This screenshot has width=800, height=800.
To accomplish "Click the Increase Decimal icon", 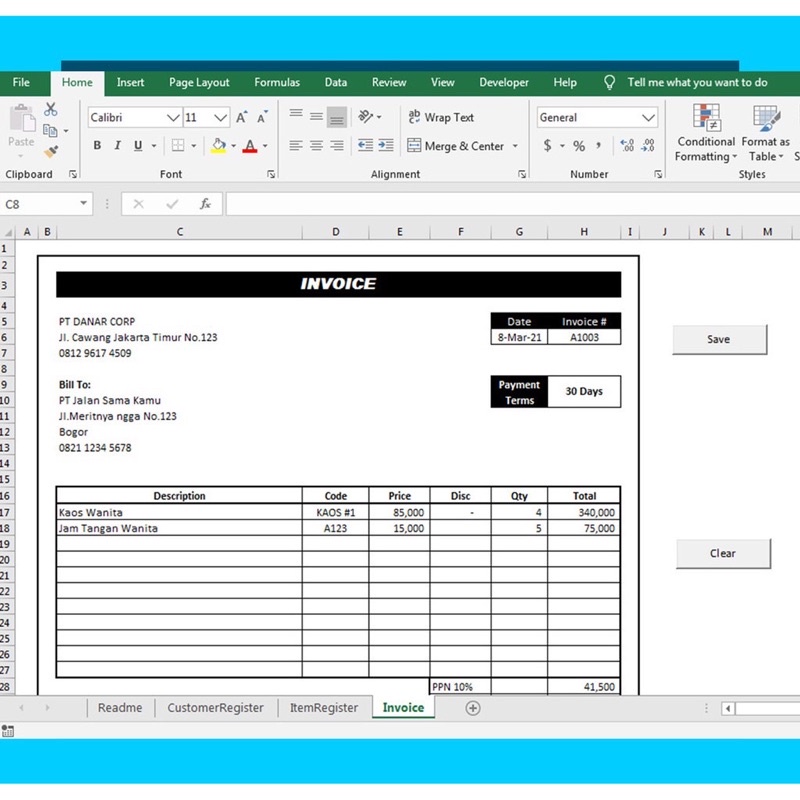I will point(627,146).
